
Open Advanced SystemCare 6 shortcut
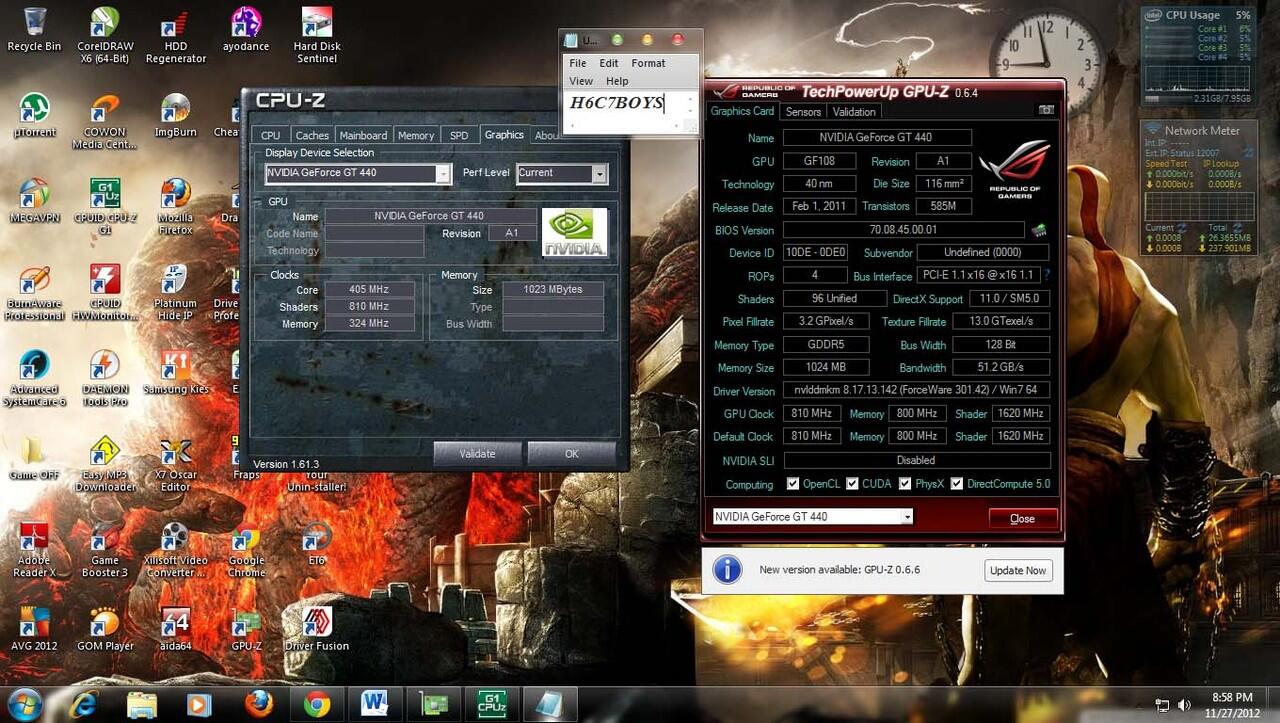pos(34,378)
